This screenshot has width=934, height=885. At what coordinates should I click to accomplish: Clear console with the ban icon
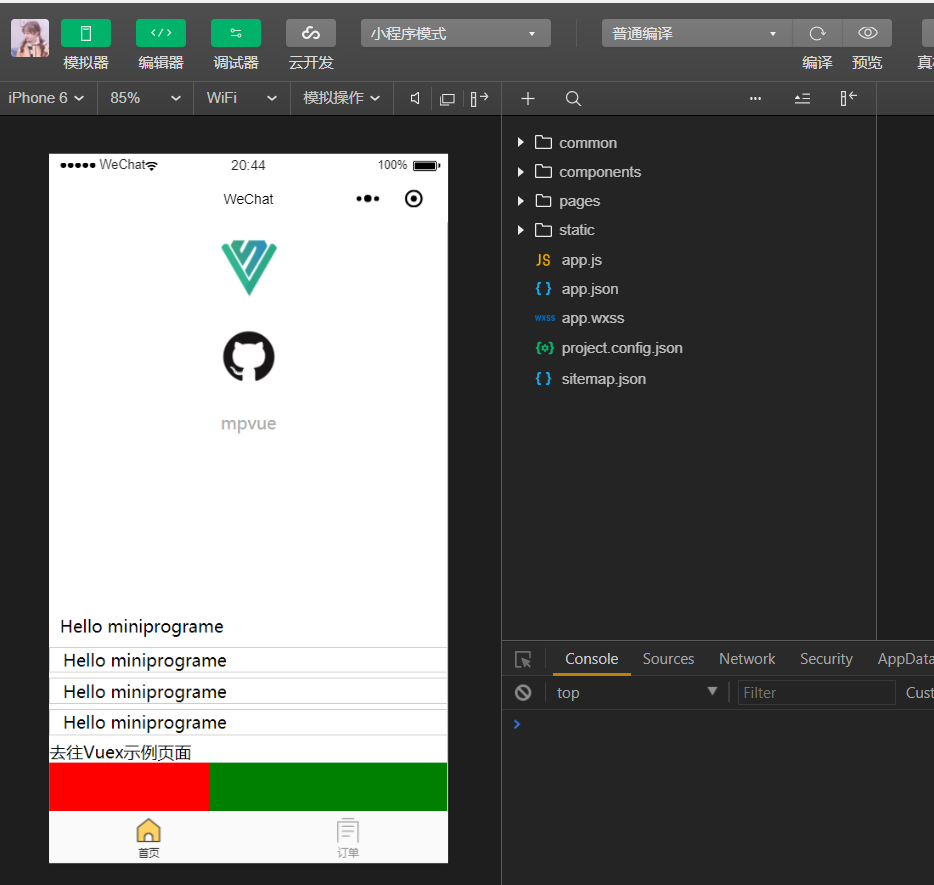tap(523, 693)
